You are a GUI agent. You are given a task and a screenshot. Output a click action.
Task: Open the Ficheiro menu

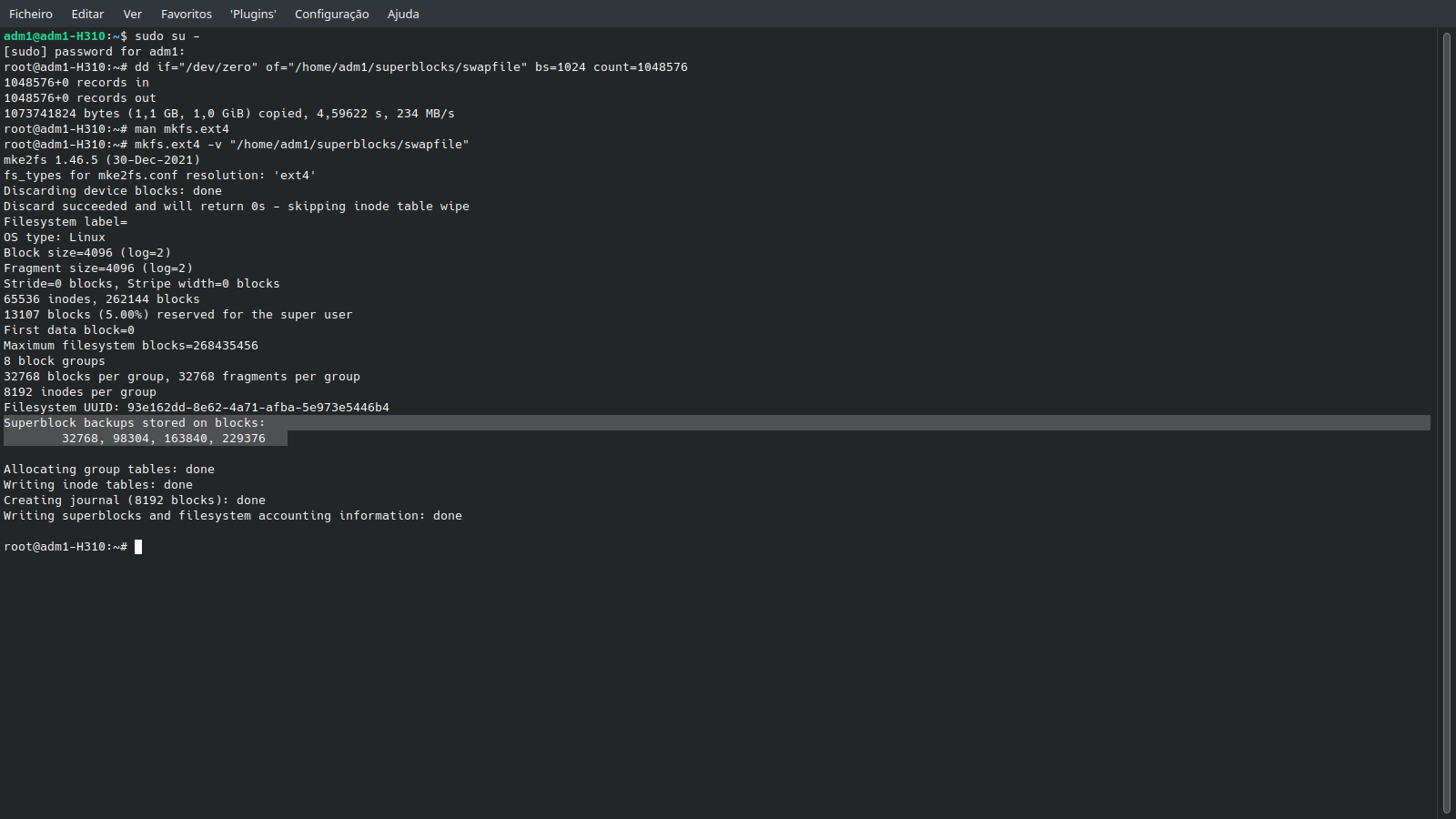point(31,14)
